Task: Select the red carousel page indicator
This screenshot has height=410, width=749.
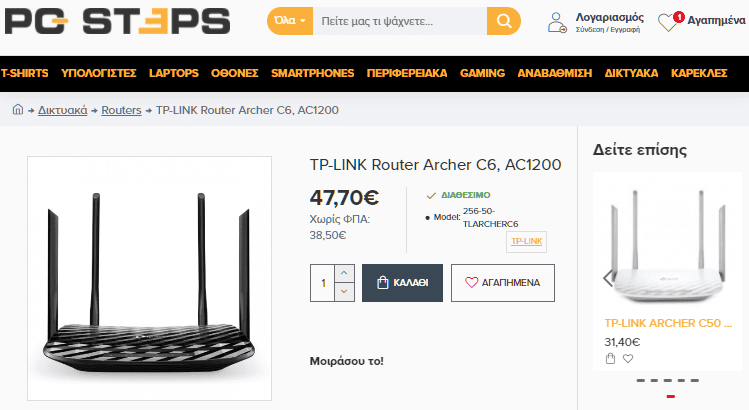Action: tap(671, 396)
